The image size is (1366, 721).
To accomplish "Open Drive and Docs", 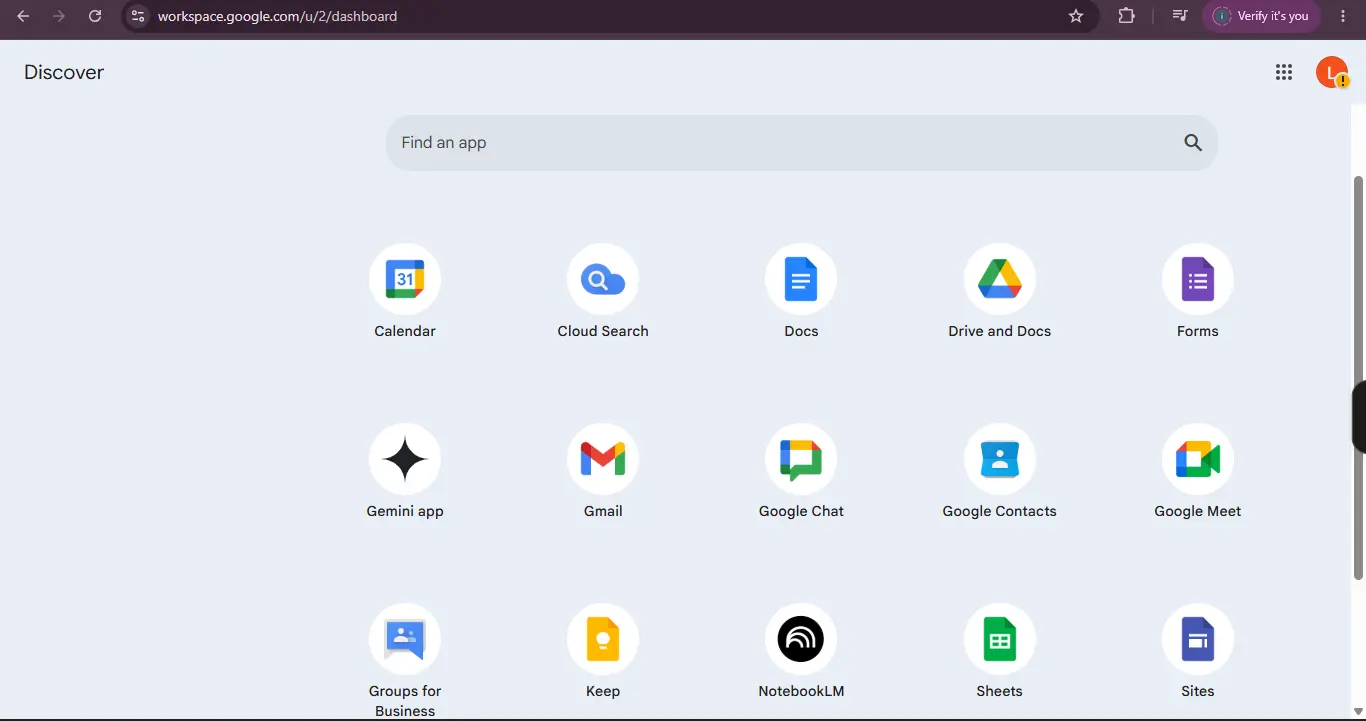I will tap(1000, 279).
